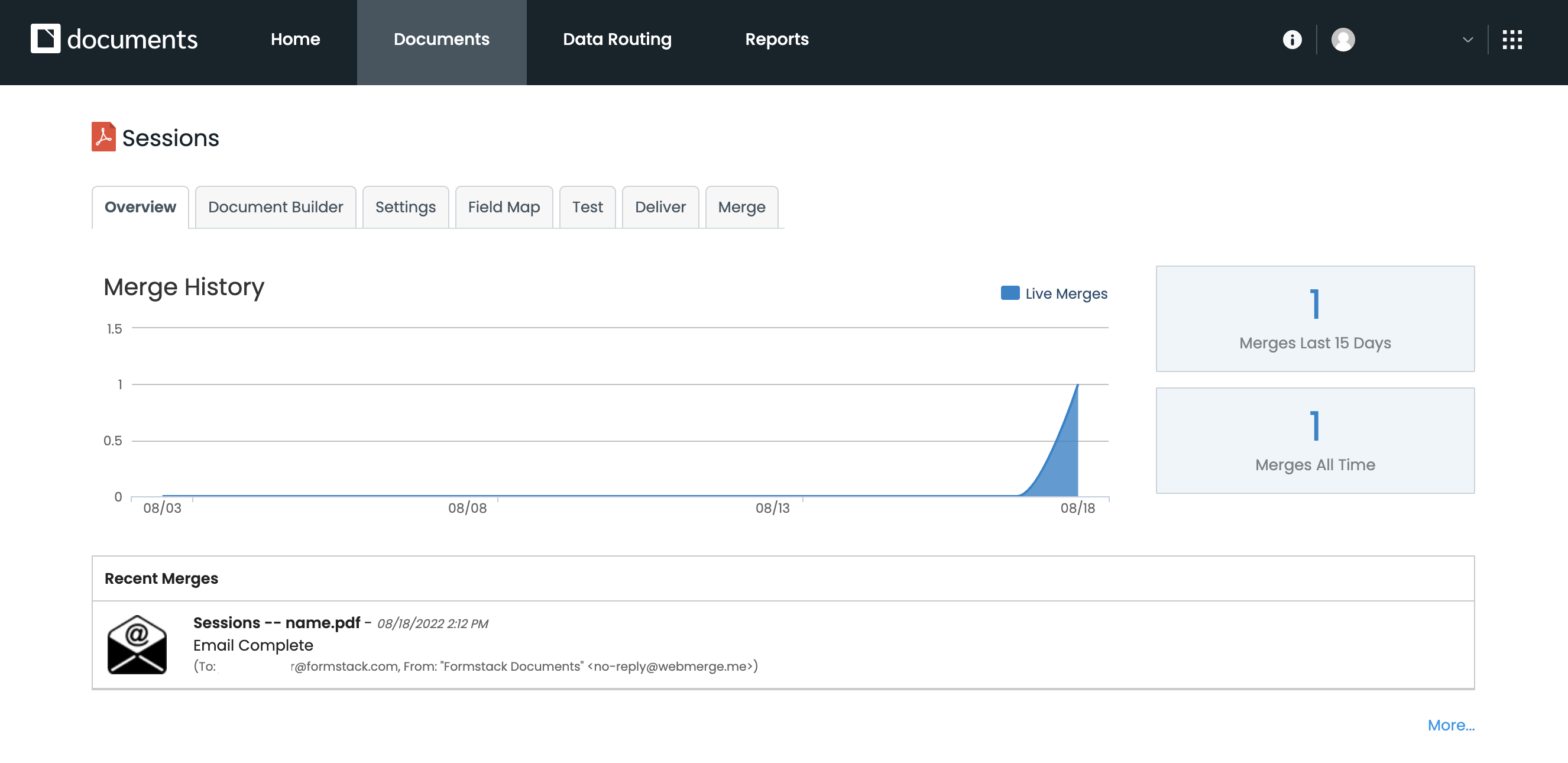Open the Reports menu item
1568x763 pixels.
click(x=776, y=40)
